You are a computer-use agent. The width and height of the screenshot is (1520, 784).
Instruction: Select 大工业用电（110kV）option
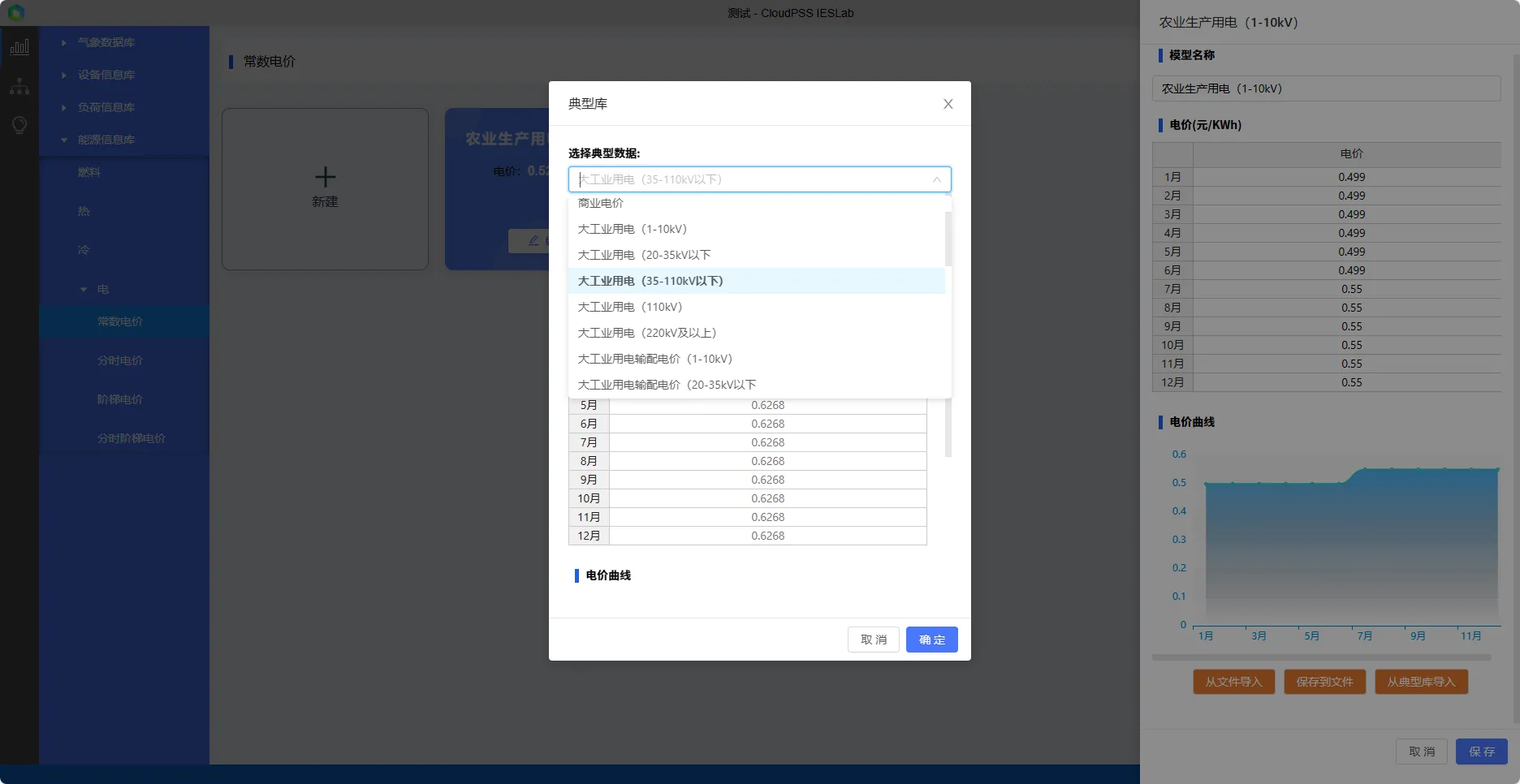click(757, 307)
